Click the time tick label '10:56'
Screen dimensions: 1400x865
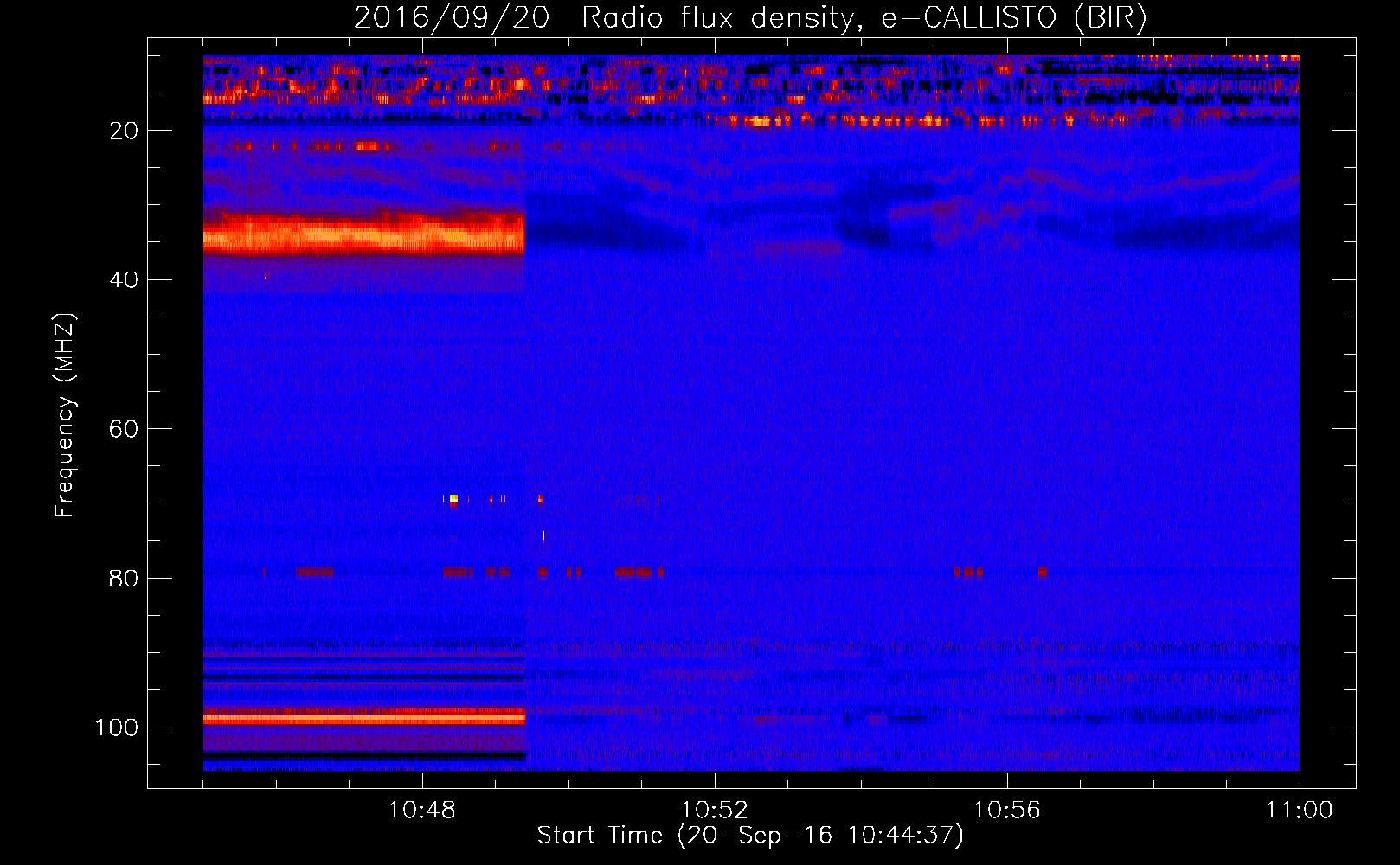click(x=1007, y=811)
